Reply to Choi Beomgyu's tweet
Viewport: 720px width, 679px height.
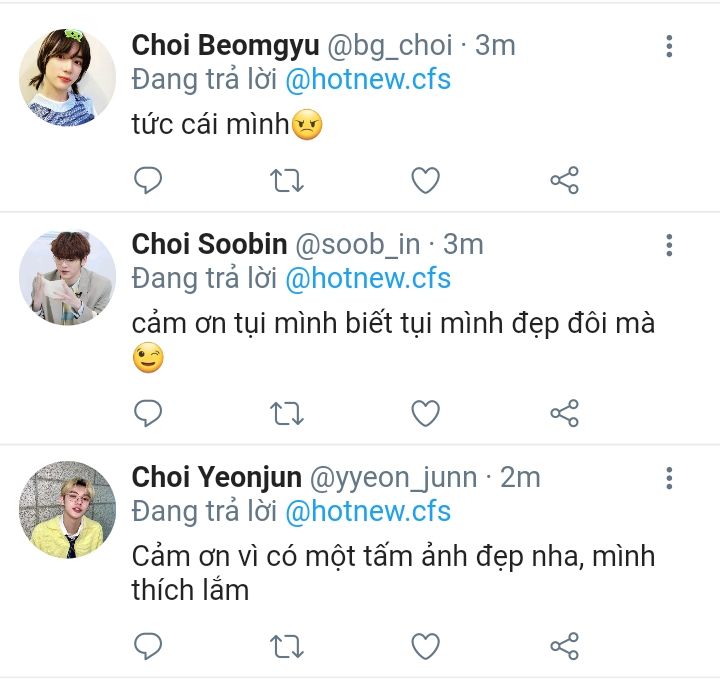(148, 180)
